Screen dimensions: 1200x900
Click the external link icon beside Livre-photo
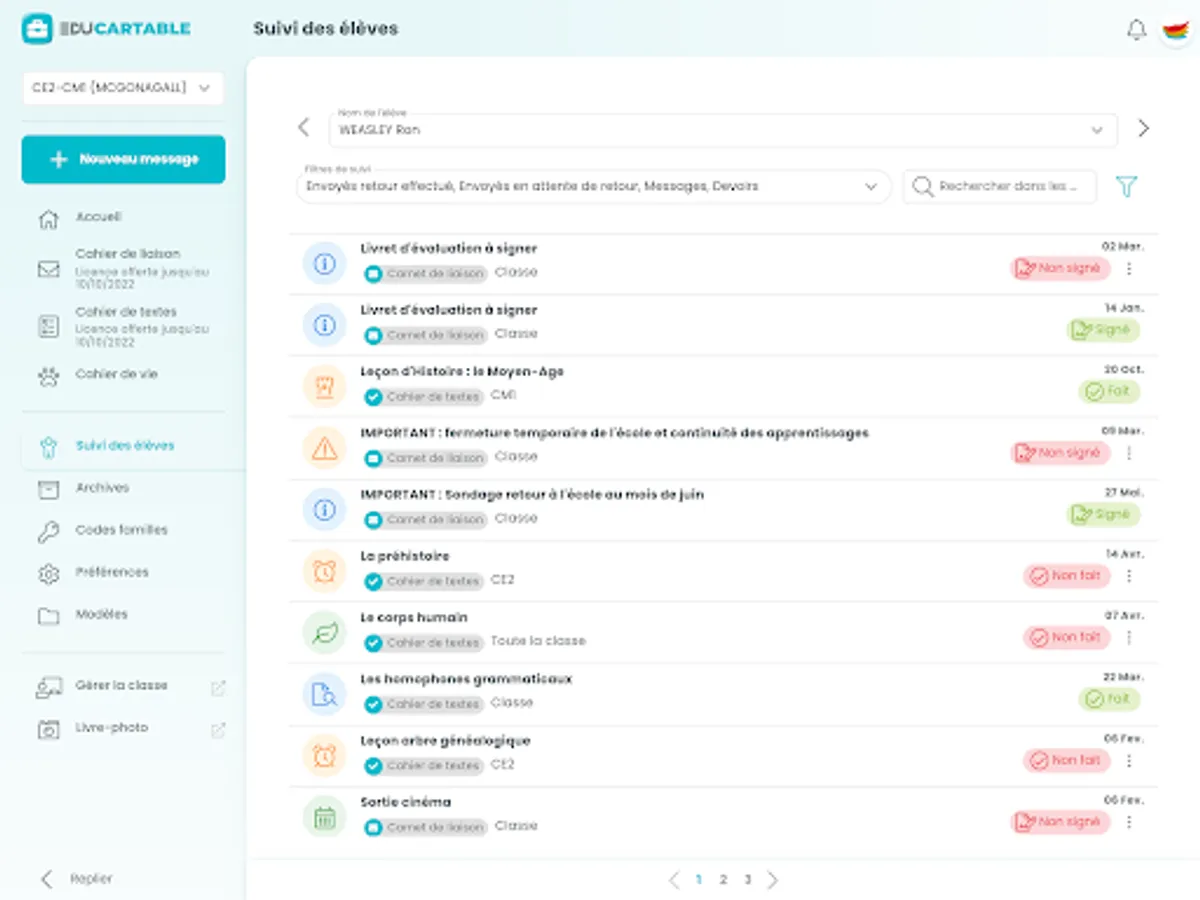tap(218, 730)
